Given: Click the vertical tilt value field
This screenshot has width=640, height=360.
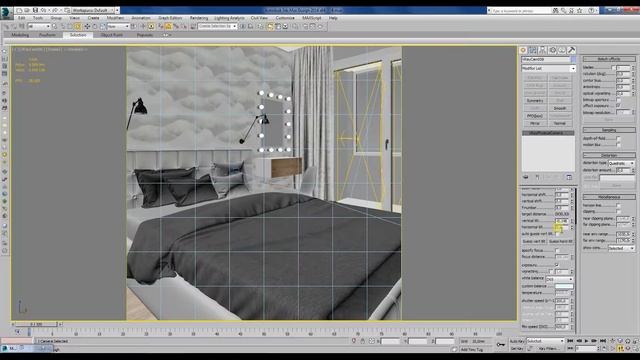Looking at the screenshot, I should click(562, 221).
